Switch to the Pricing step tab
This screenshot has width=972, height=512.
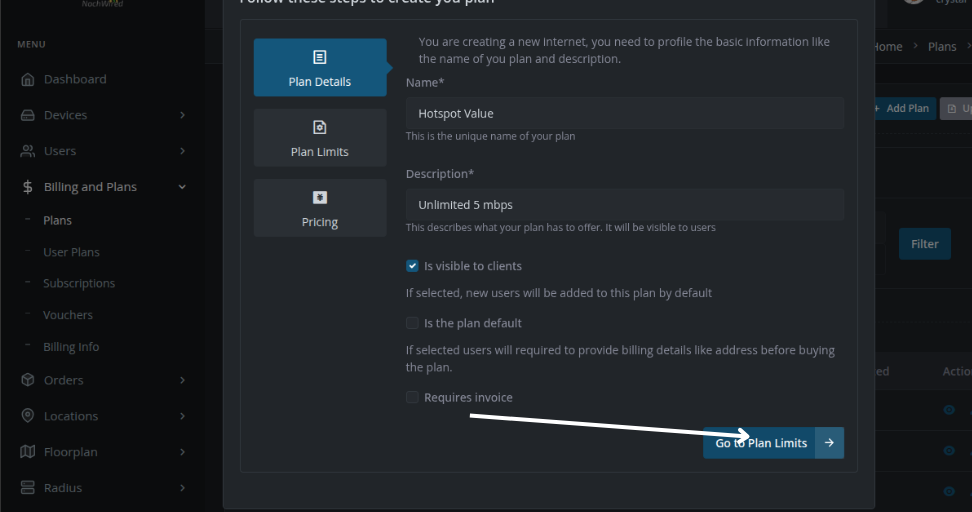pos(320,208)
